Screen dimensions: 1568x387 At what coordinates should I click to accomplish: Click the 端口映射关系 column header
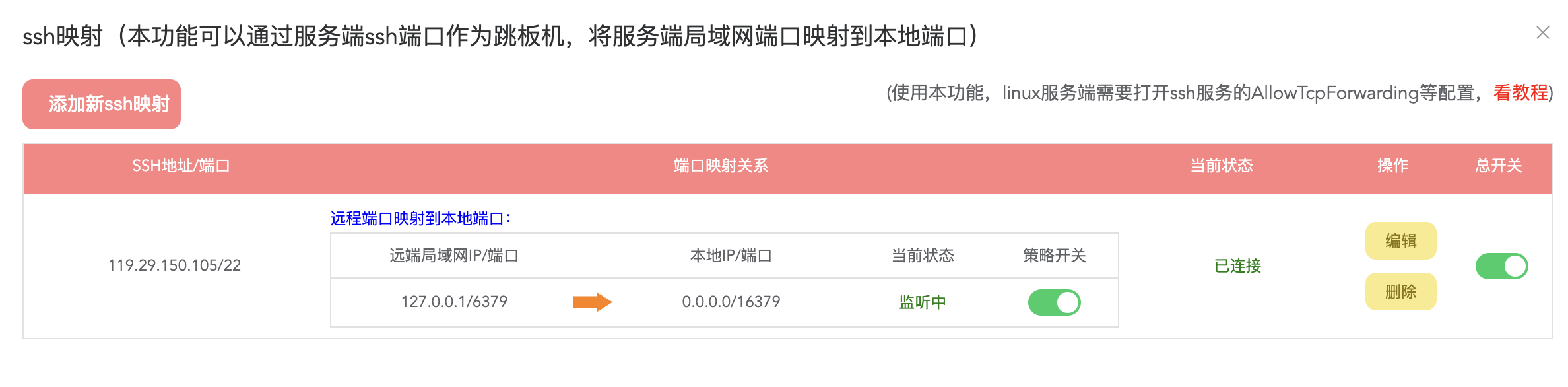pyautogui.click(x=721, y=166)
